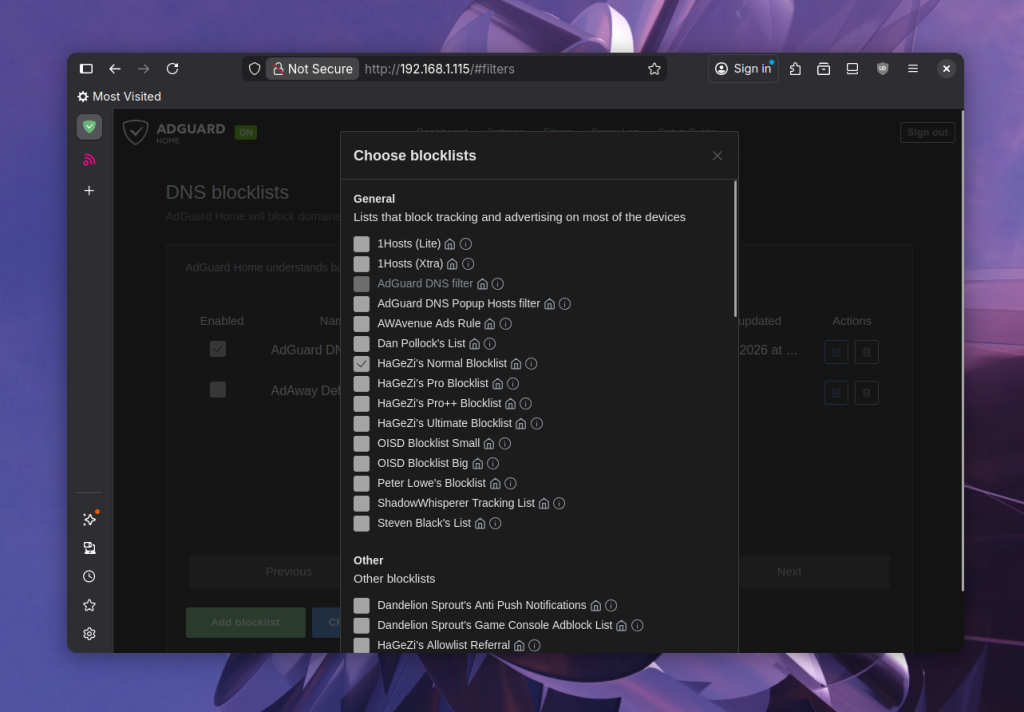Click the blocklist dialog's vertical scrollbar
The image size is (1024, 712).
coord(735,250)
